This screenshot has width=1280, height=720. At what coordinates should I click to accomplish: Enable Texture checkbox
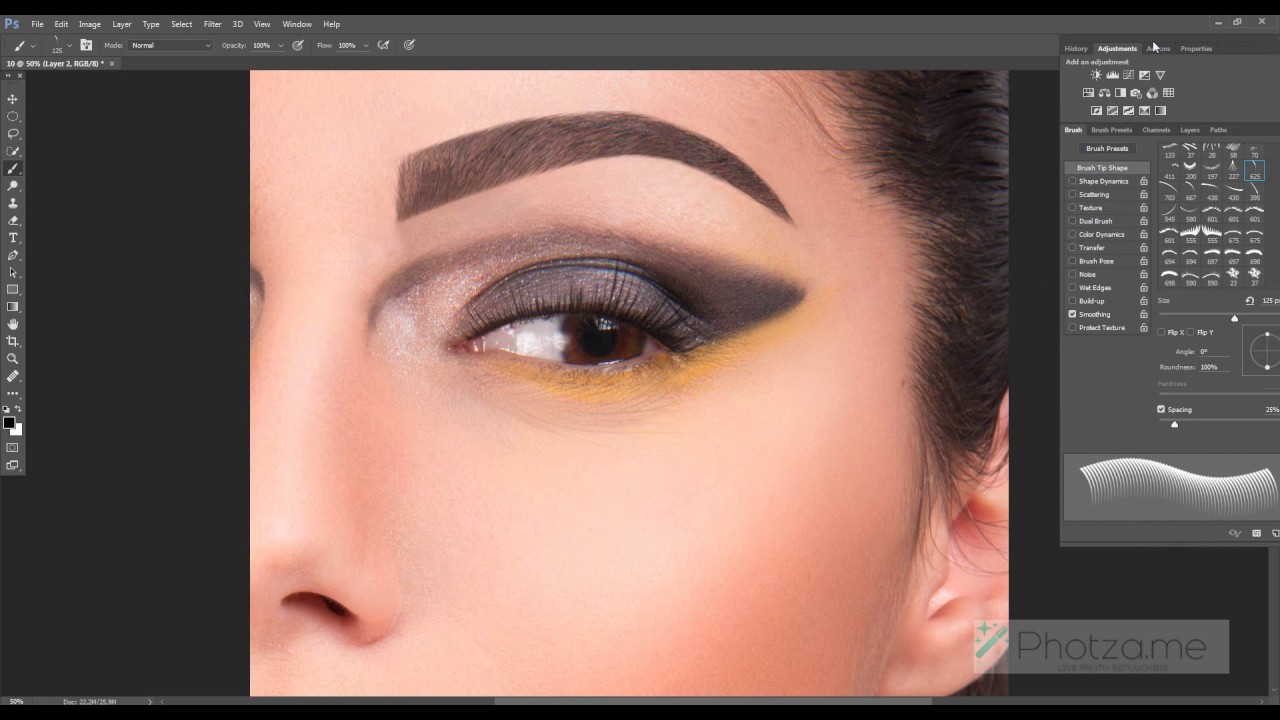(1073, 208)
